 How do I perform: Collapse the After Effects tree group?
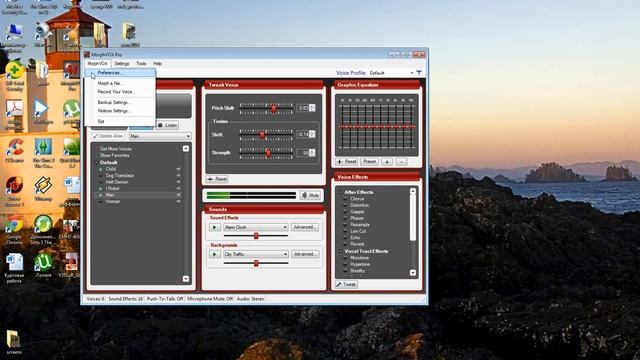coord(341,192)
